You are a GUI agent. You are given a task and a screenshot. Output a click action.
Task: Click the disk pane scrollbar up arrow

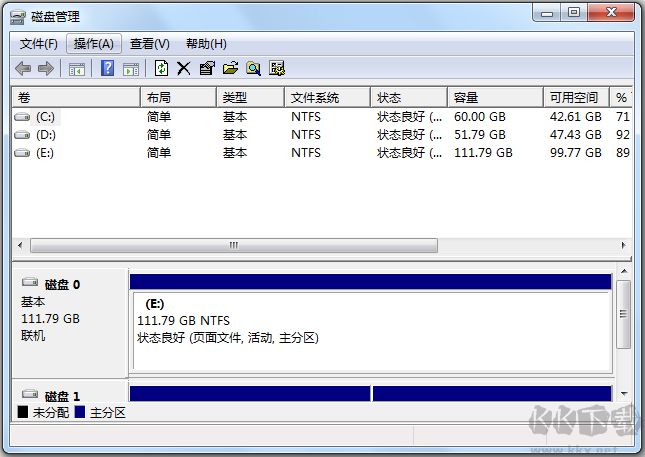click(x=624, y=271)
